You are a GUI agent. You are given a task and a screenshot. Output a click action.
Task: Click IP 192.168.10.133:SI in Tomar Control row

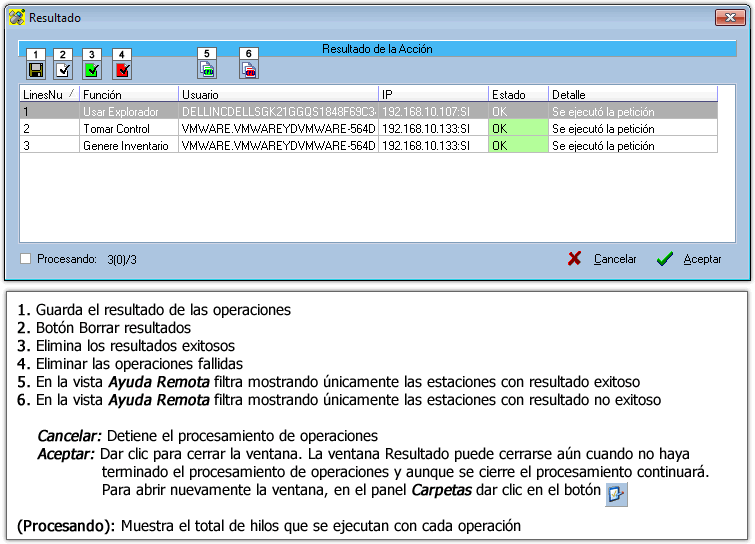point(433,129)
